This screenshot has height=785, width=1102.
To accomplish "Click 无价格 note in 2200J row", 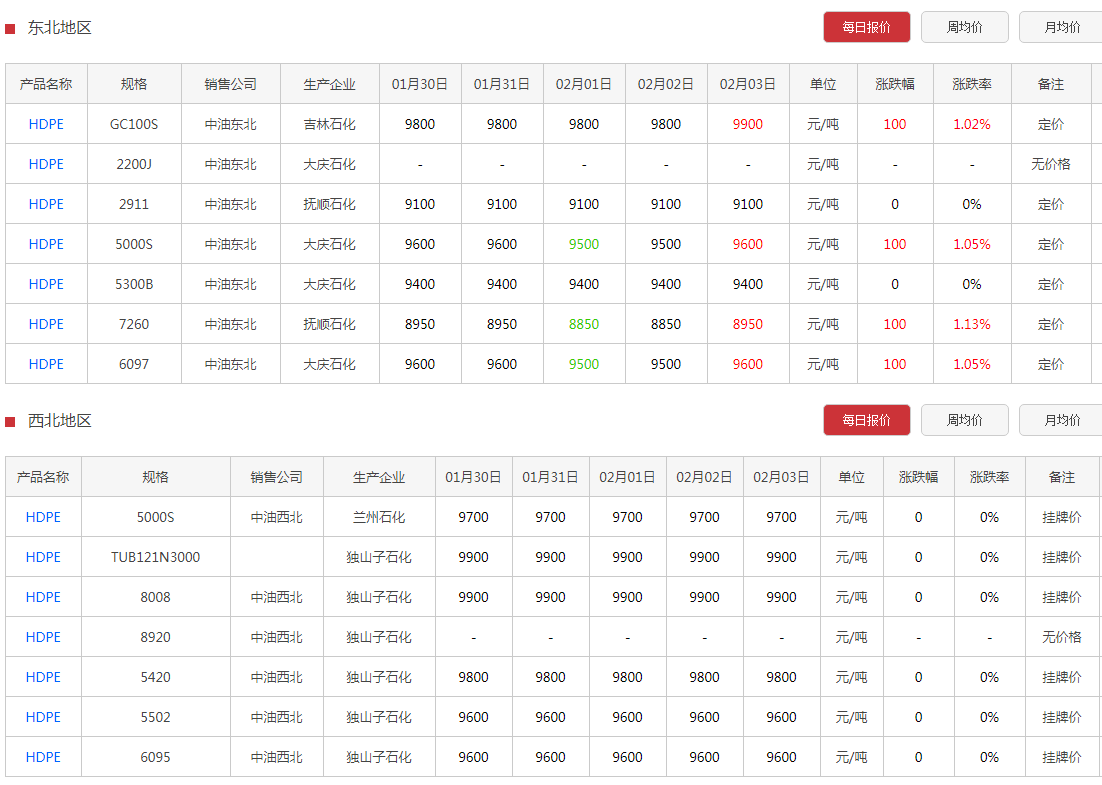I will click(1051, 164).
